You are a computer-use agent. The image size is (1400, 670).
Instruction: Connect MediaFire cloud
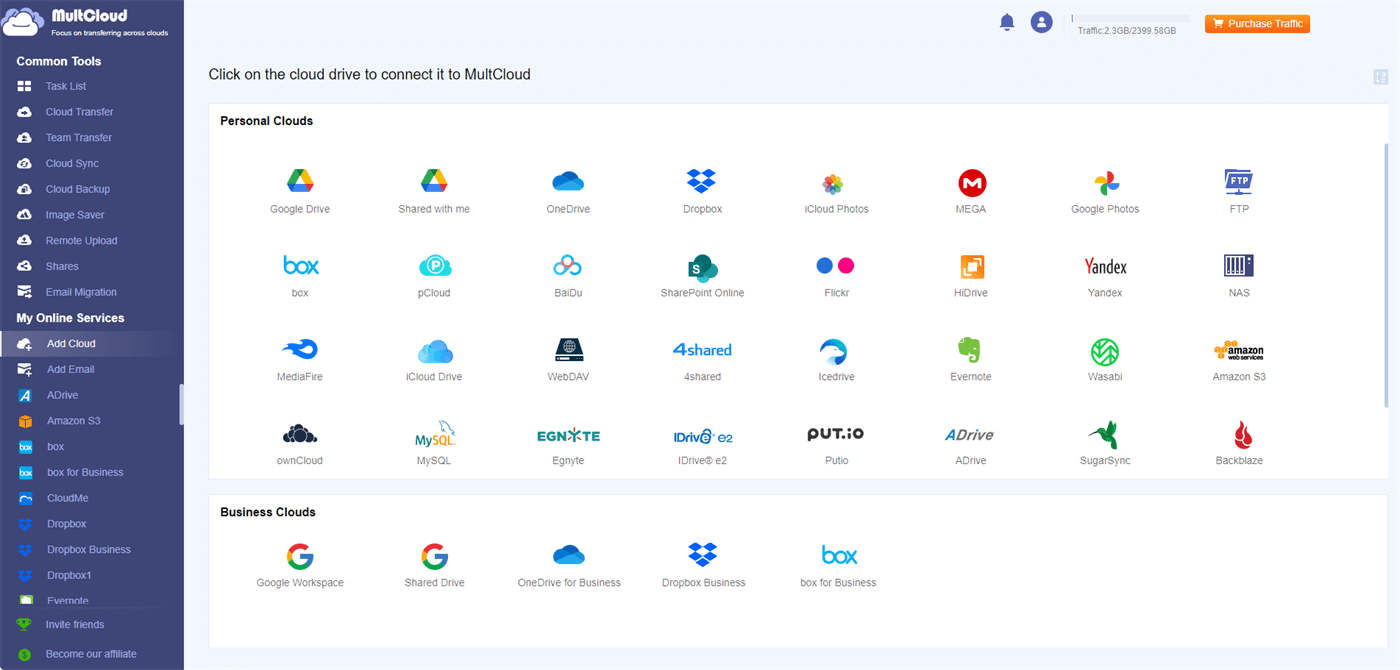(300, 359)
